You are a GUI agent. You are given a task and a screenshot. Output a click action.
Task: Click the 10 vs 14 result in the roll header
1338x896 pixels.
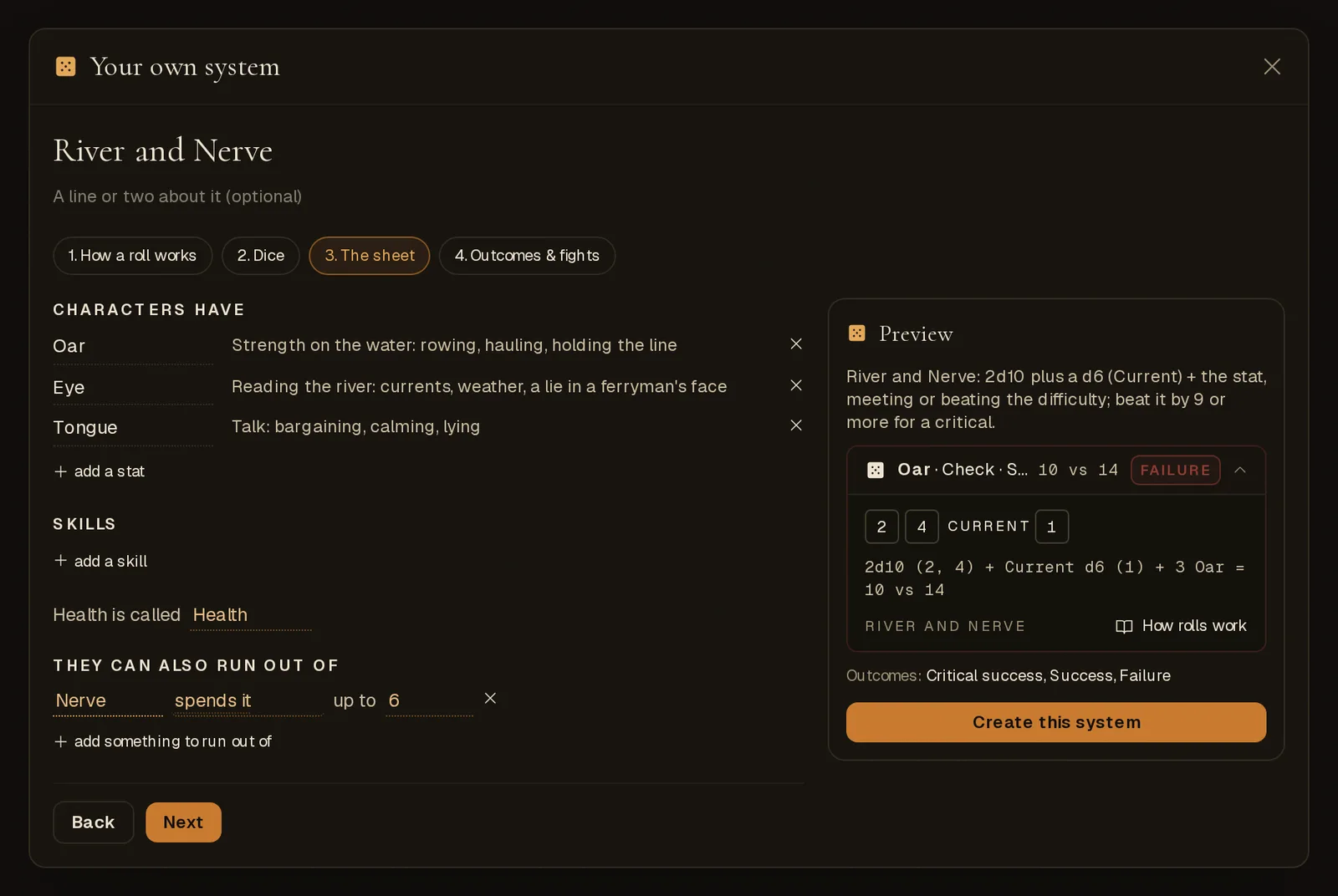tap(1078, 470)
